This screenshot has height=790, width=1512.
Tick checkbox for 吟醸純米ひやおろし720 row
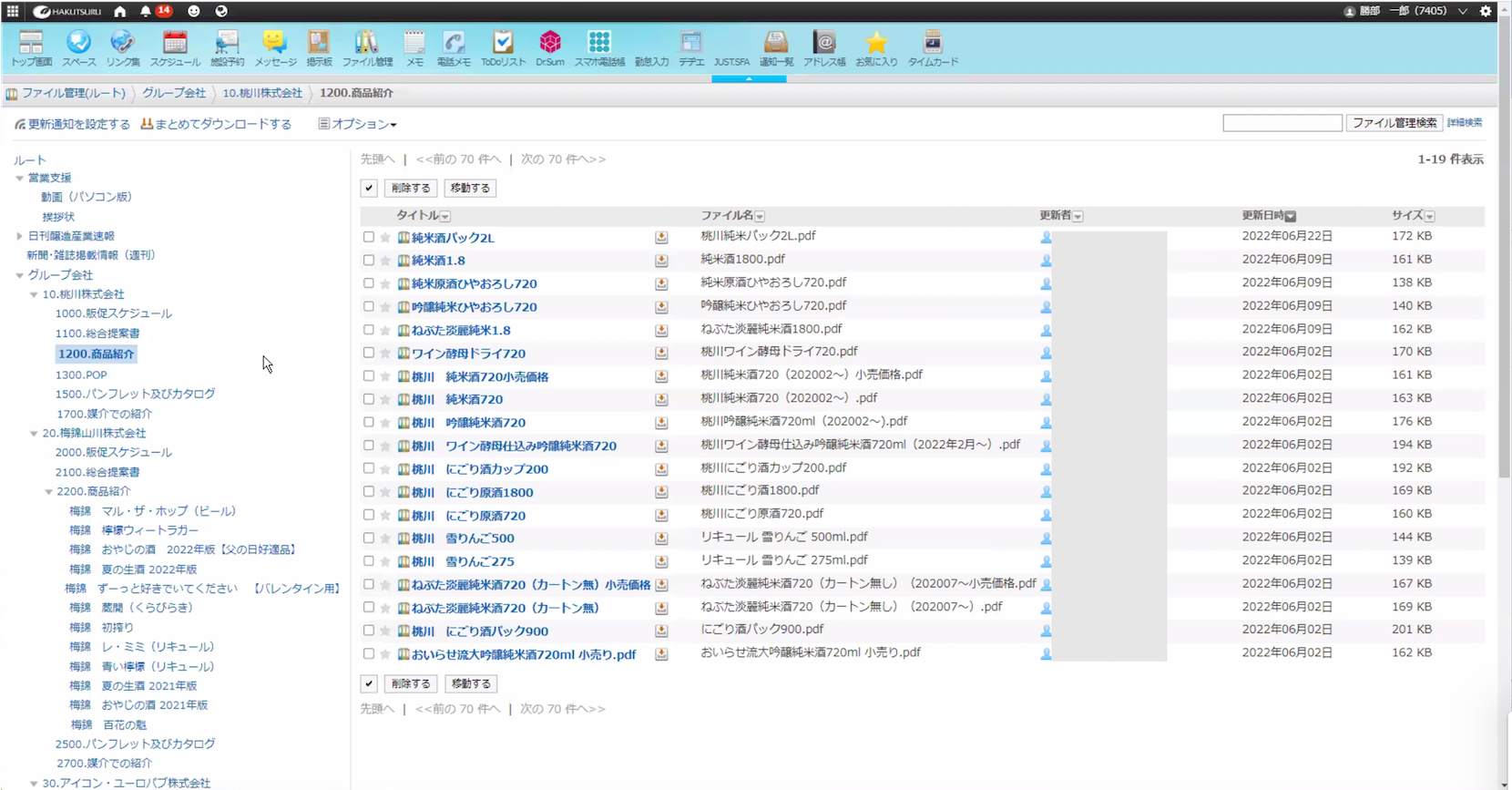tap(369, 307)
